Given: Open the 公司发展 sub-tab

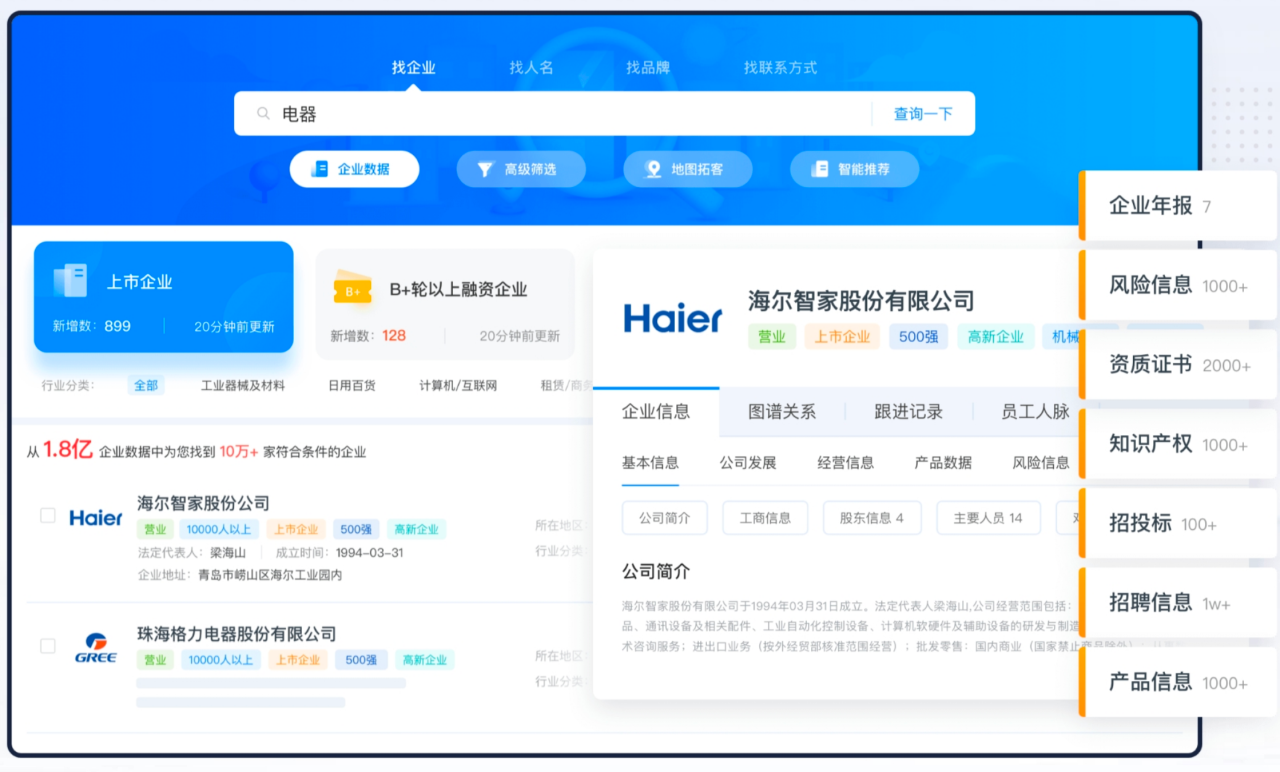Looking at the screenshot, I should 748,462.
